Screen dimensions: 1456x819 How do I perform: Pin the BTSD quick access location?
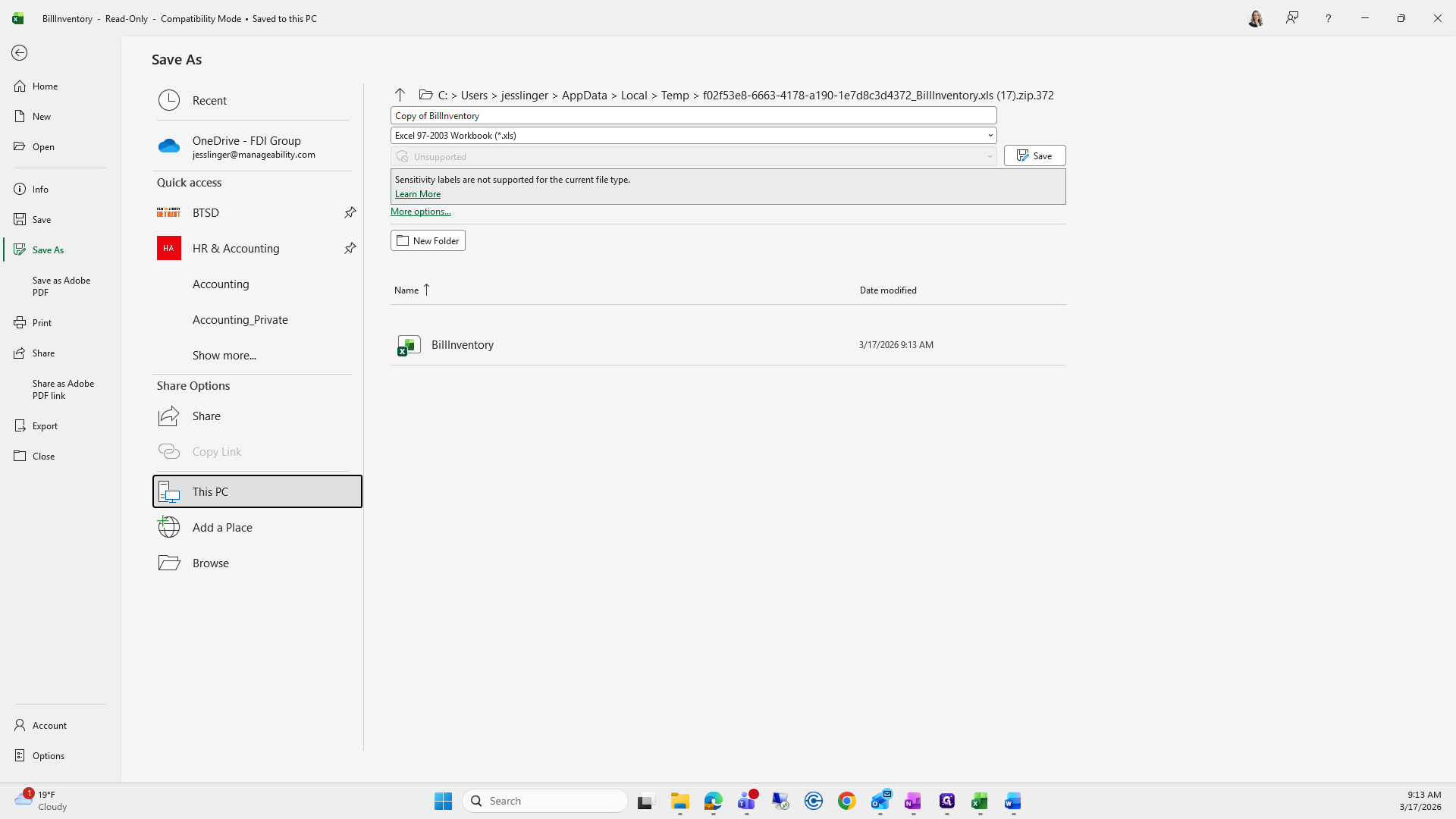[x=350, y=212]
